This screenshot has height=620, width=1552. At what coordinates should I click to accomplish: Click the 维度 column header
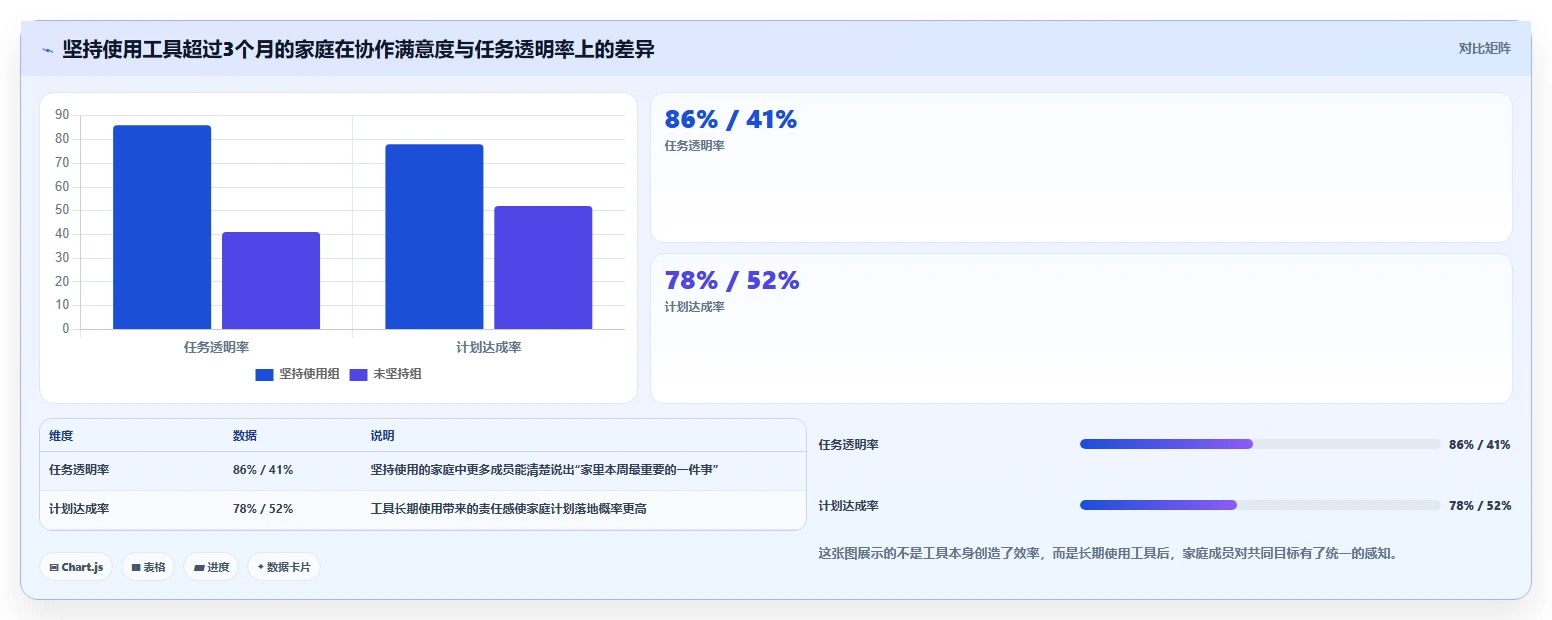pyautogui.click(x=61, y=436)
